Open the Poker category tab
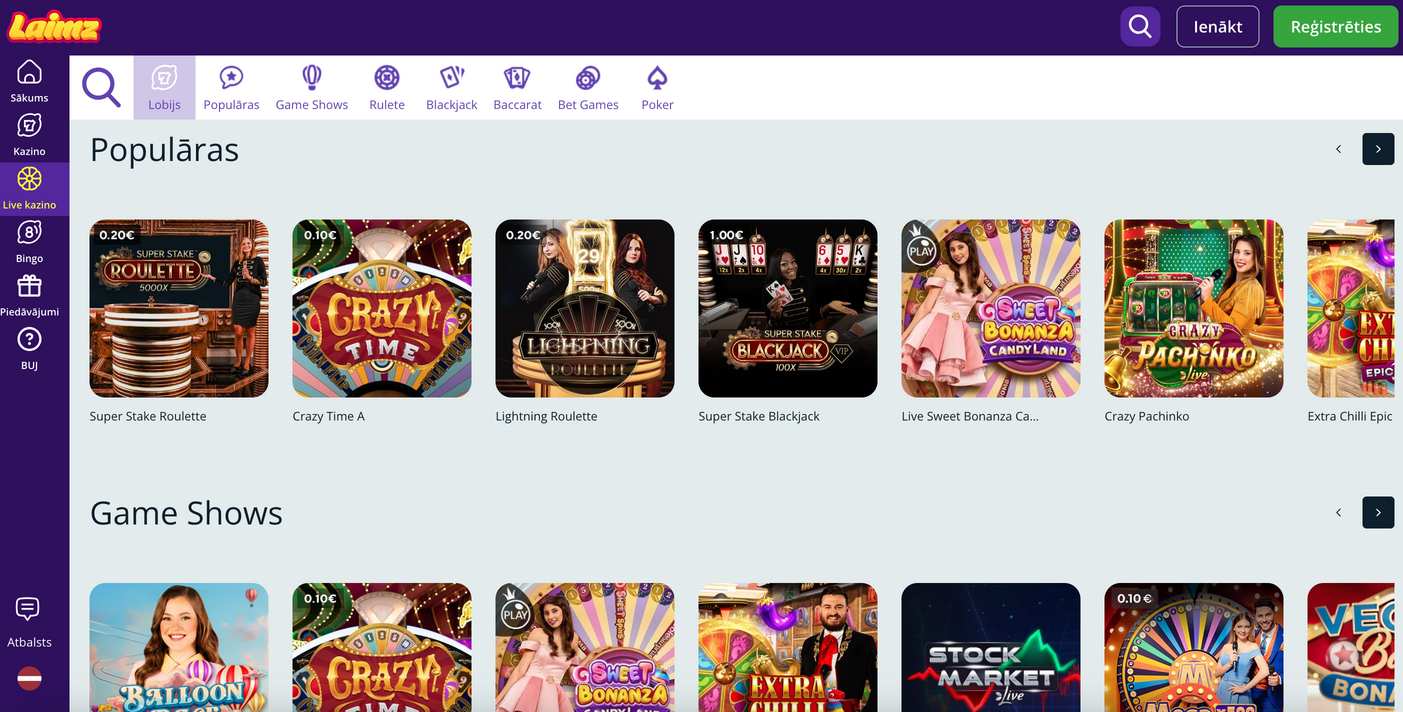 click(657, 88)
